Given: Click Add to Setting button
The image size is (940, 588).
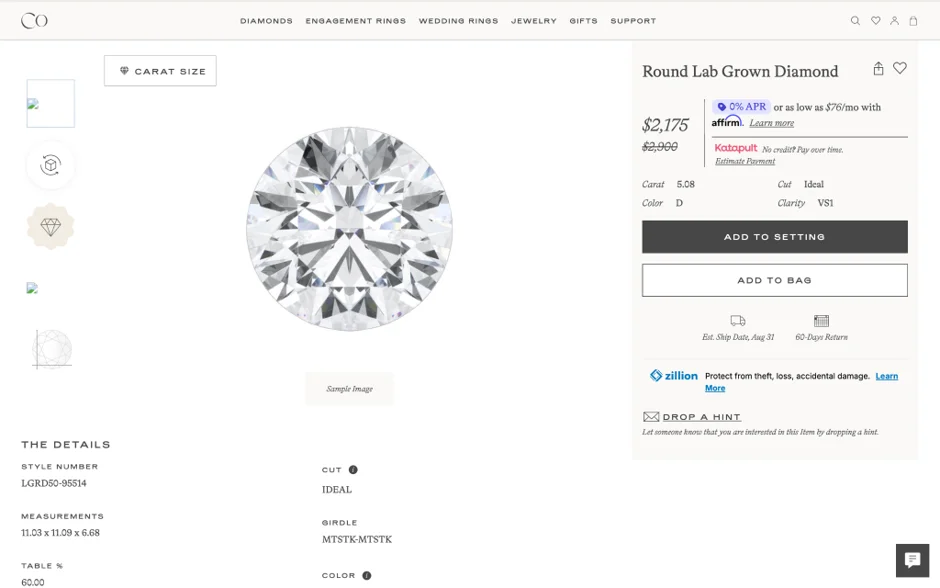Looking at the screenshot, I should click(775, 237).
